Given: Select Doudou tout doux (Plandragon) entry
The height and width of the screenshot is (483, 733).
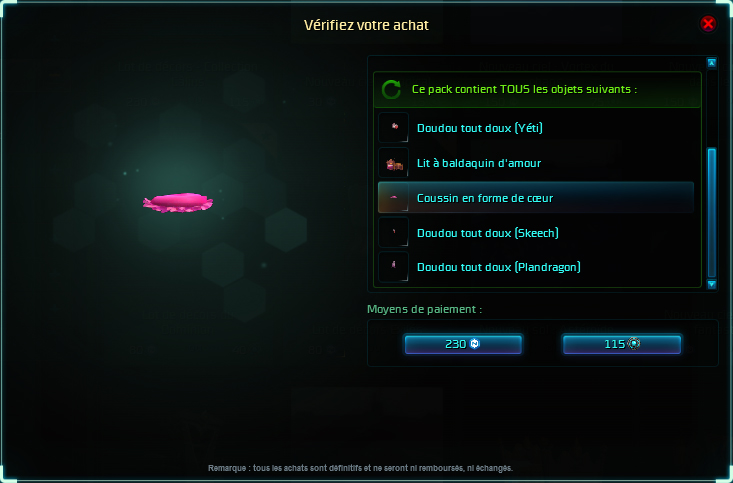Looking at the screenshot, I should [536, 267].
